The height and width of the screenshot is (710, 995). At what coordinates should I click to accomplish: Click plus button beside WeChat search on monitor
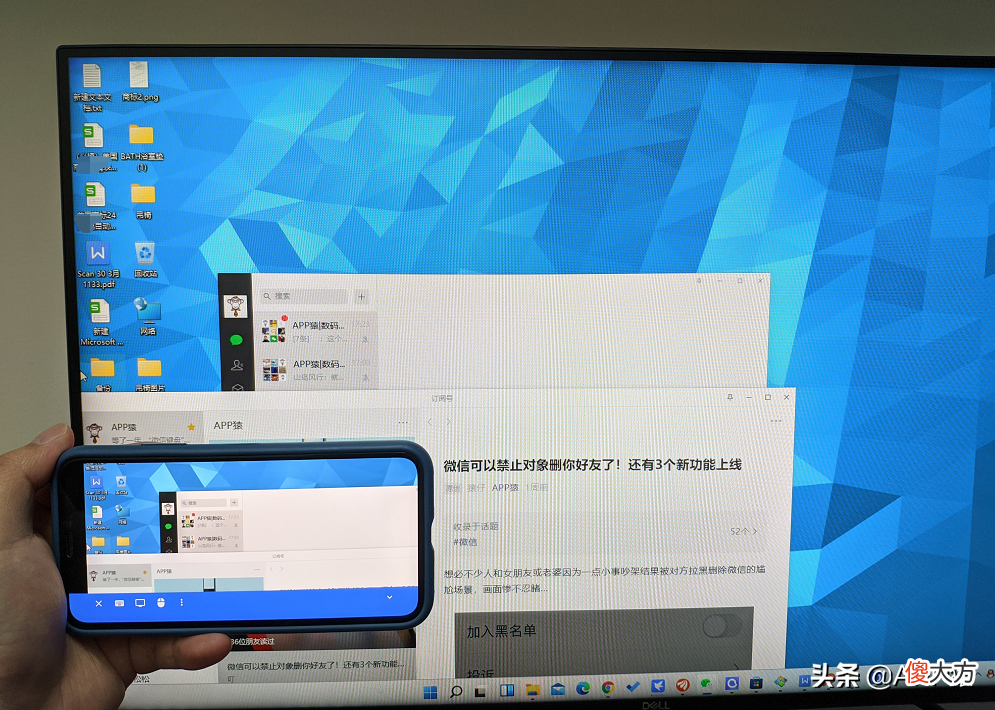362,296
